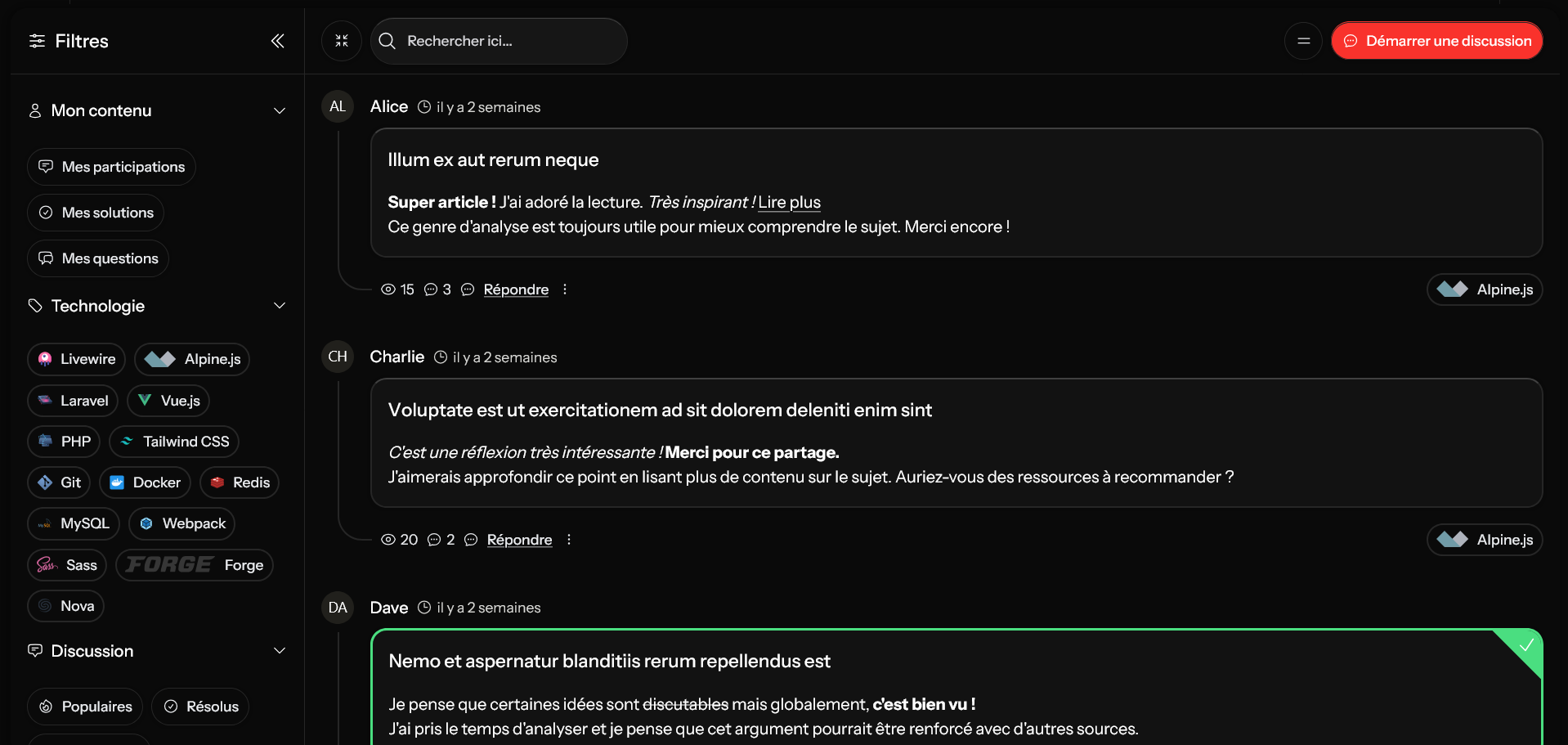This screenshot has width=1568, height=745.
Task: Enable the Résolus discussion filter
Action: pyautogui.click(x=200, y=707)
